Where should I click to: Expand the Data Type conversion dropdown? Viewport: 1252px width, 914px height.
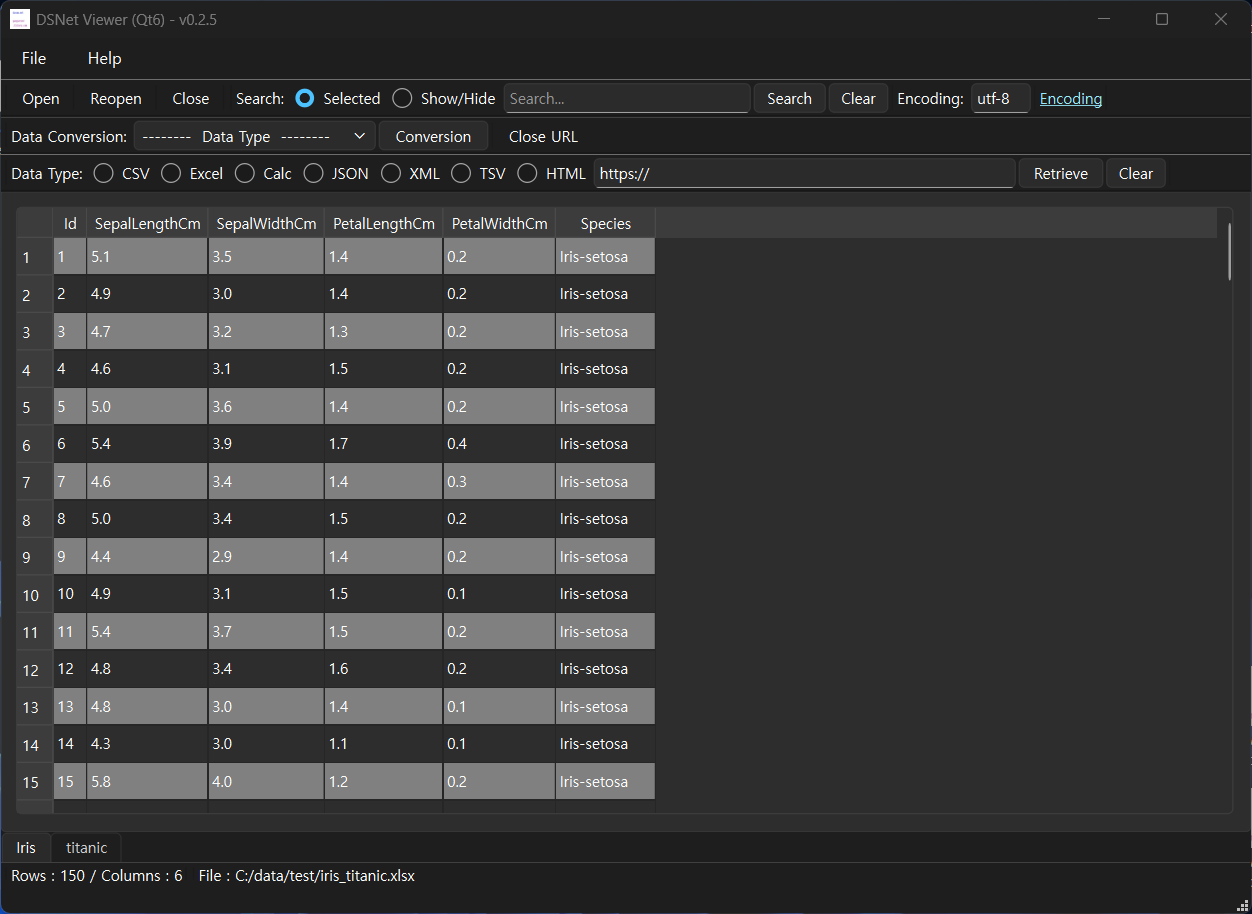(254, 136)
